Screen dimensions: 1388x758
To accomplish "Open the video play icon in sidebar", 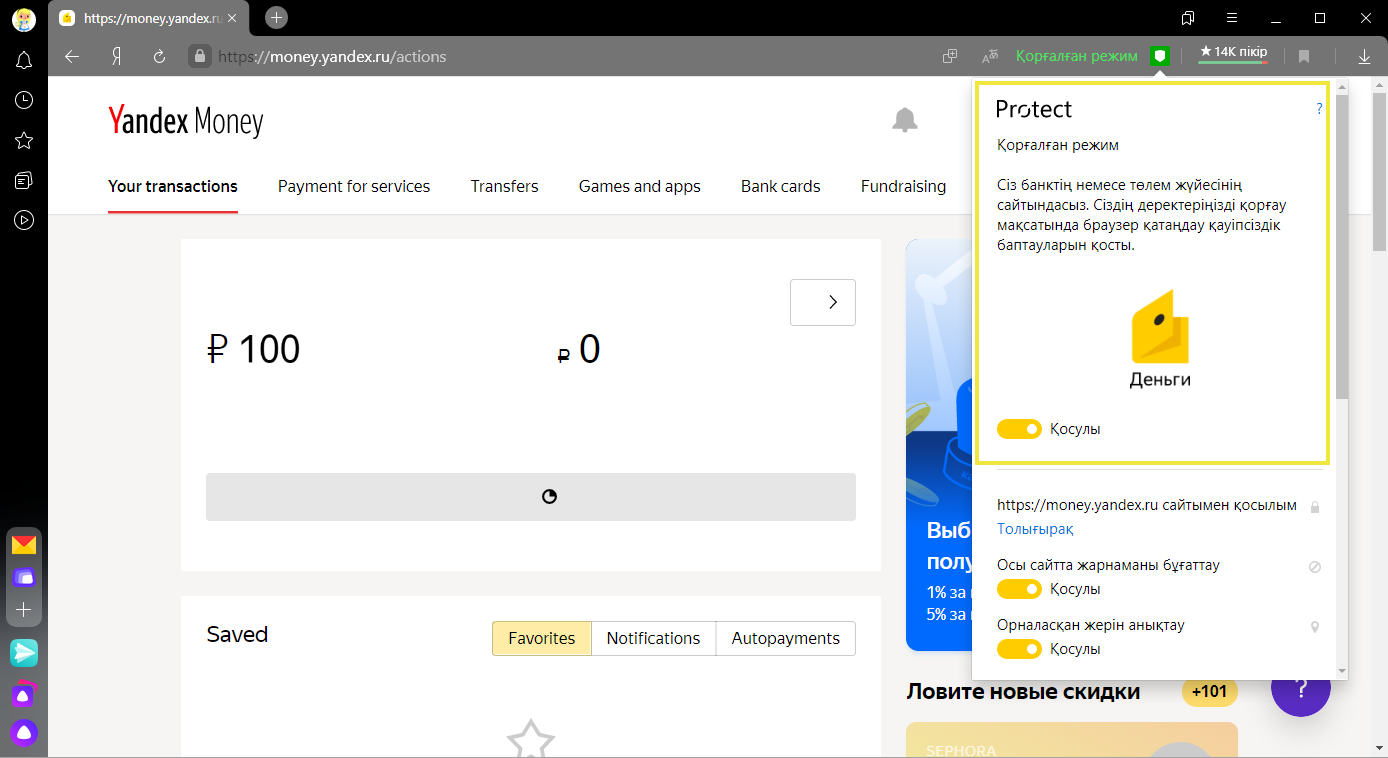I will (24, 220).
